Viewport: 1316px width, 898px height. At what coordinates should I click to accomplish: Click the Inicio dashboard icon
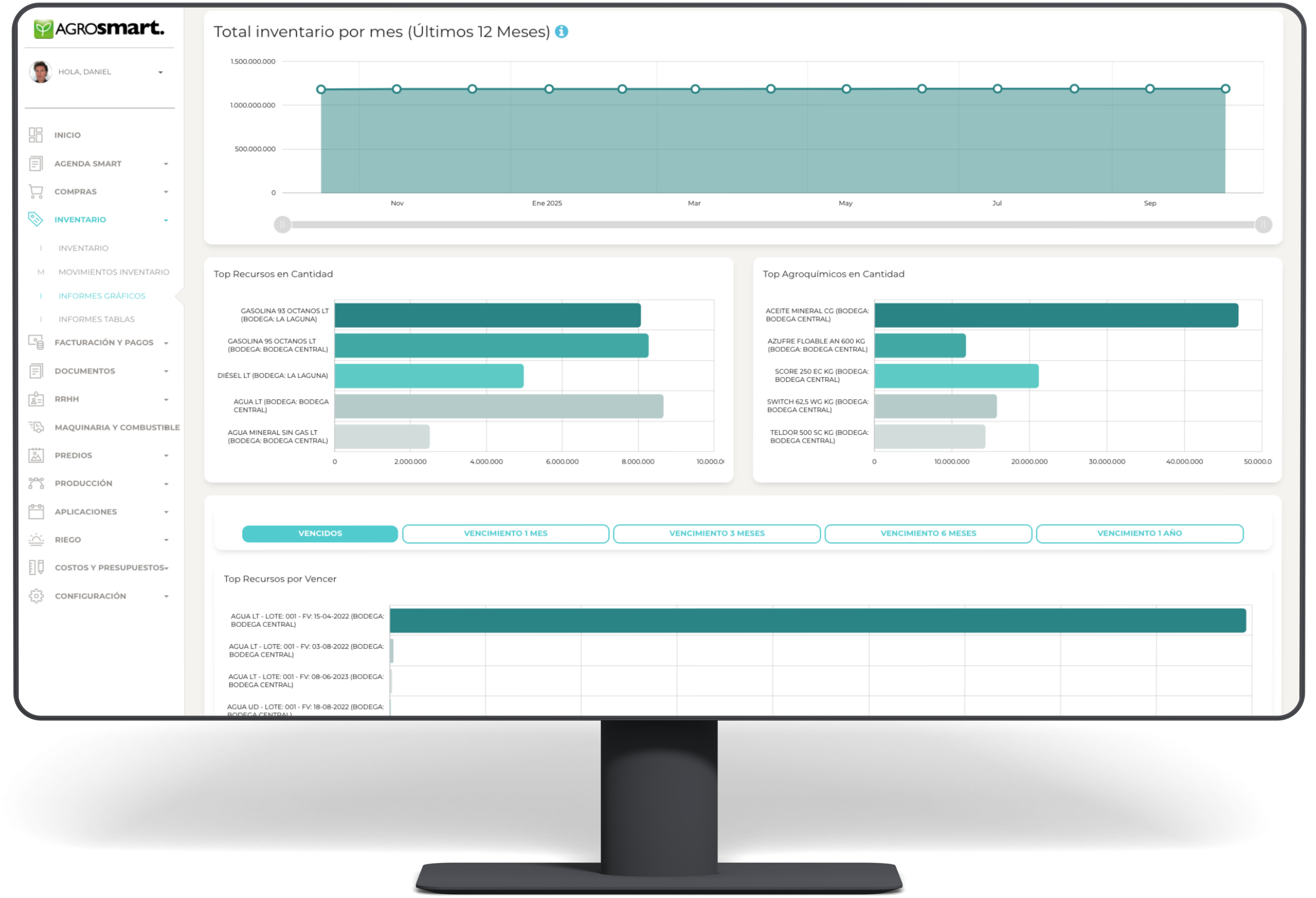click(x=36, y=135)
